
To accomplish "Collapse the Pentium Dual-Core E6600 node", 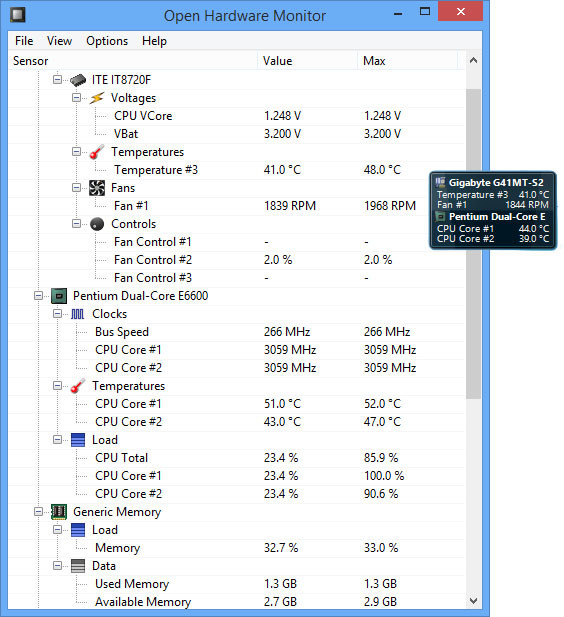I will click(39, 296).
